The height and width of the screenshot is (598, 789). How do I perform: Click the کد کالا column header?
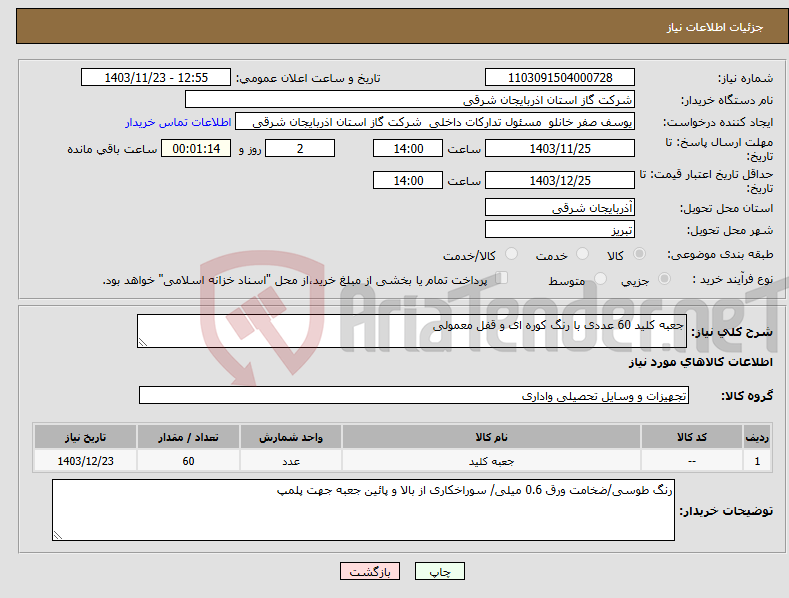692,437
